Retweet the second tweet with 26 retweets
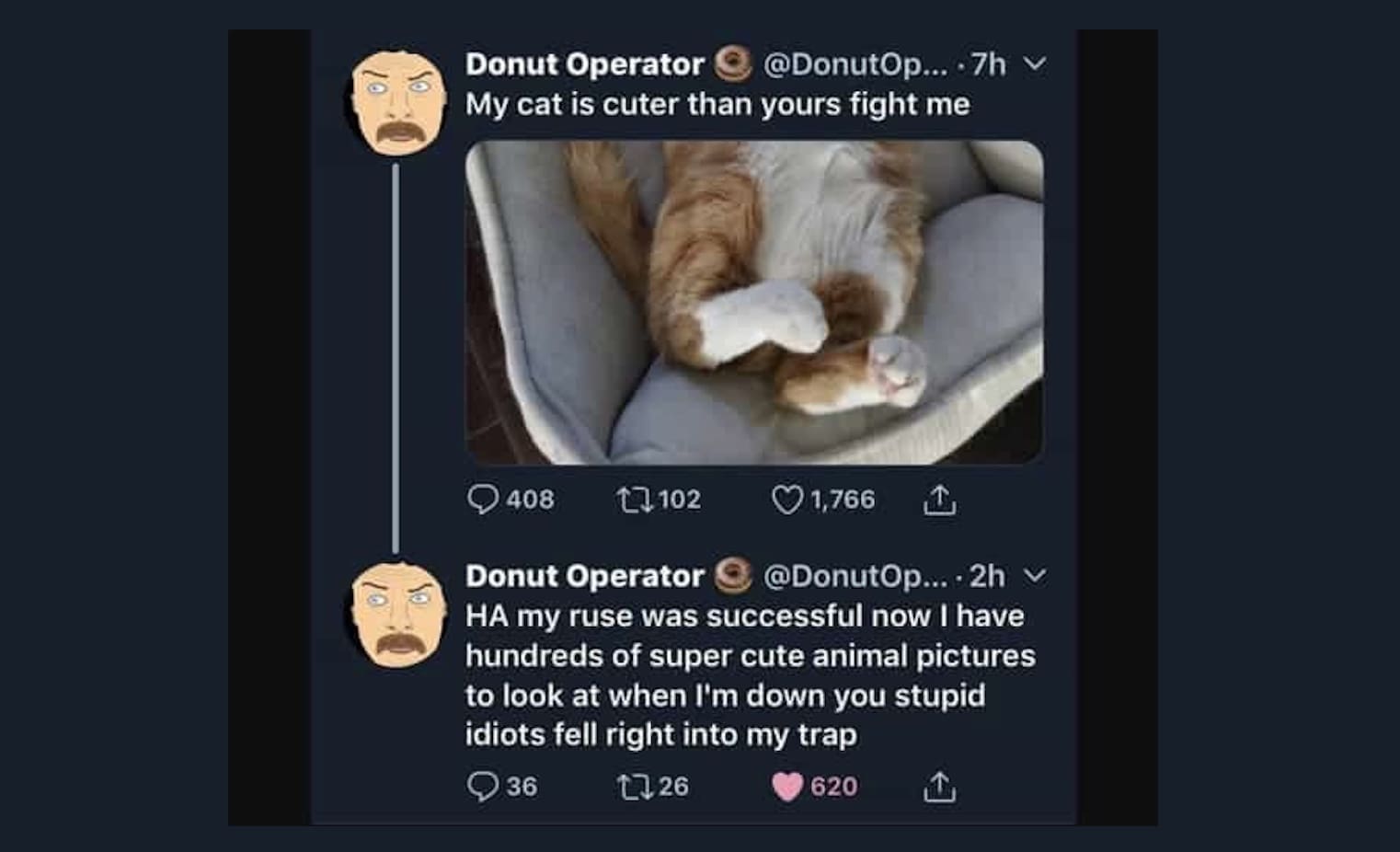The width and height of the screenshot is (1400, 852). point(634,787)
